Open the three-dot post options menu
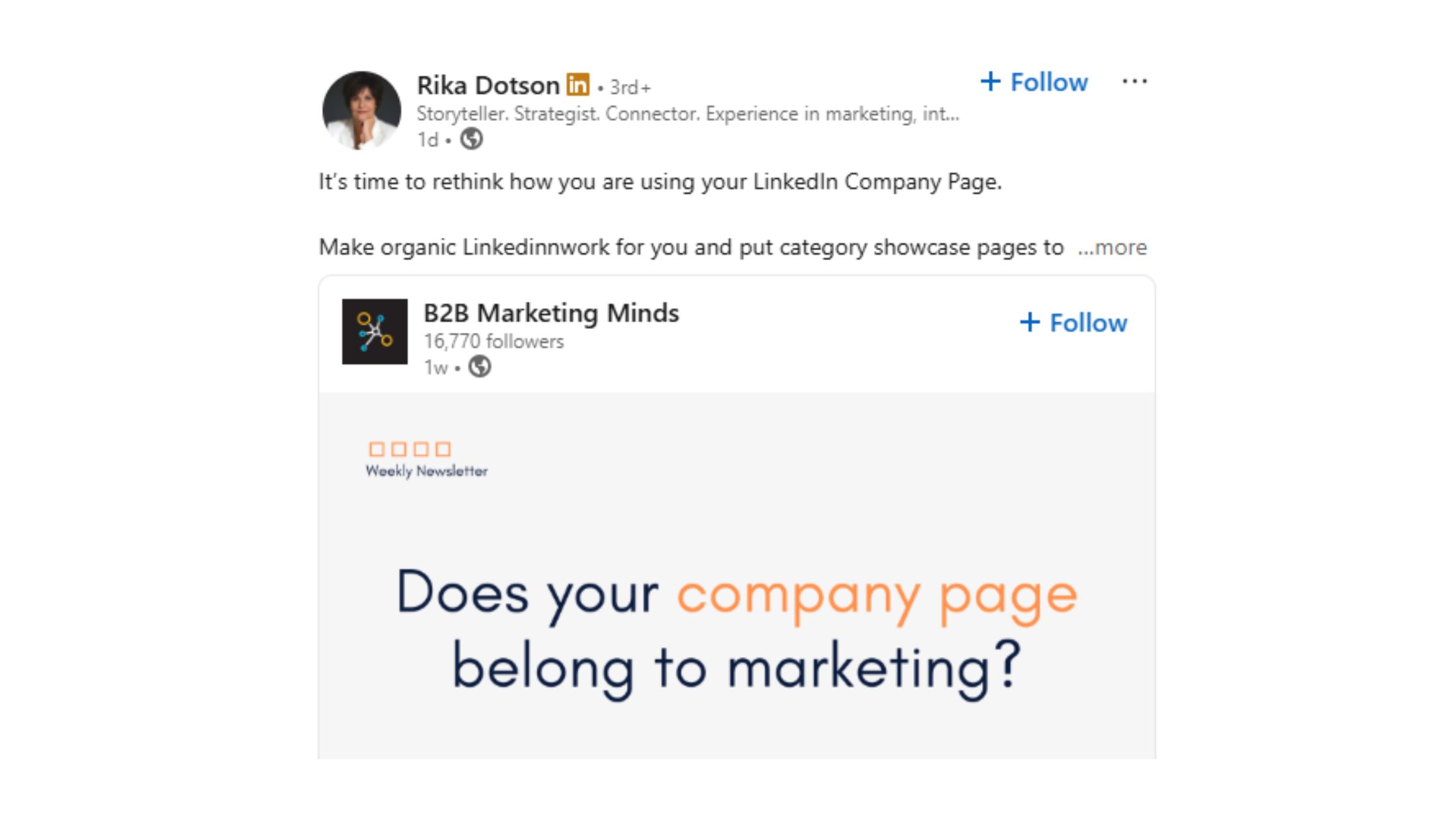This screenshot has width=1456, height=819. tap(1135, 81)
